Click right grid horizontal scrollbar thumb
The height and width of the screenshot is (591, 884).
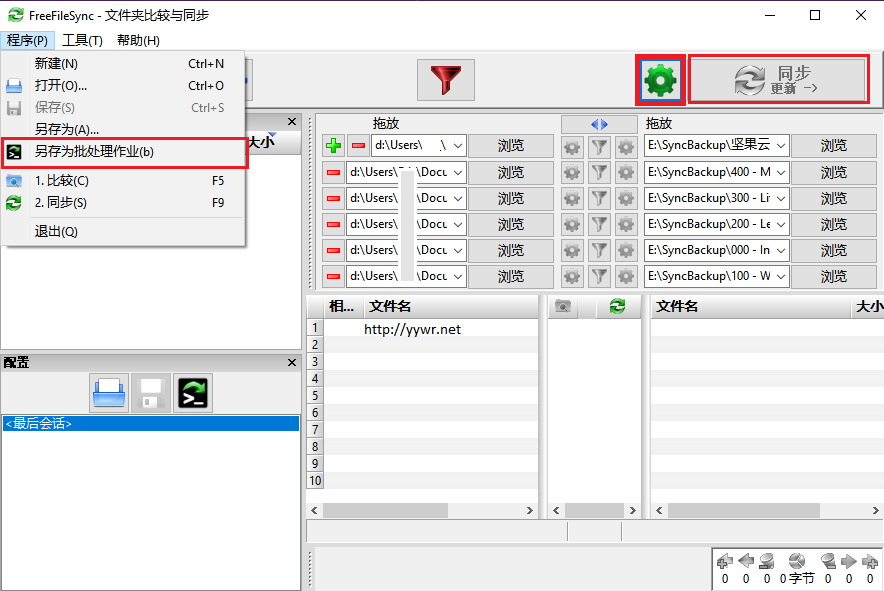click(744, 510)
